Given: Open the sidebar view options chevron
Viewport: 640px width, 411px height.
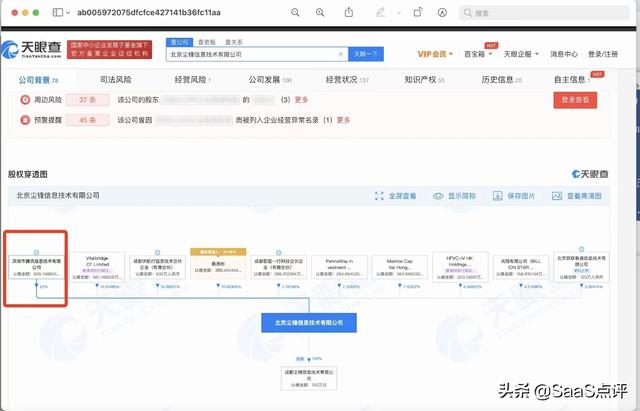Looking at the screenshot, I should click(x=68, y=13).
